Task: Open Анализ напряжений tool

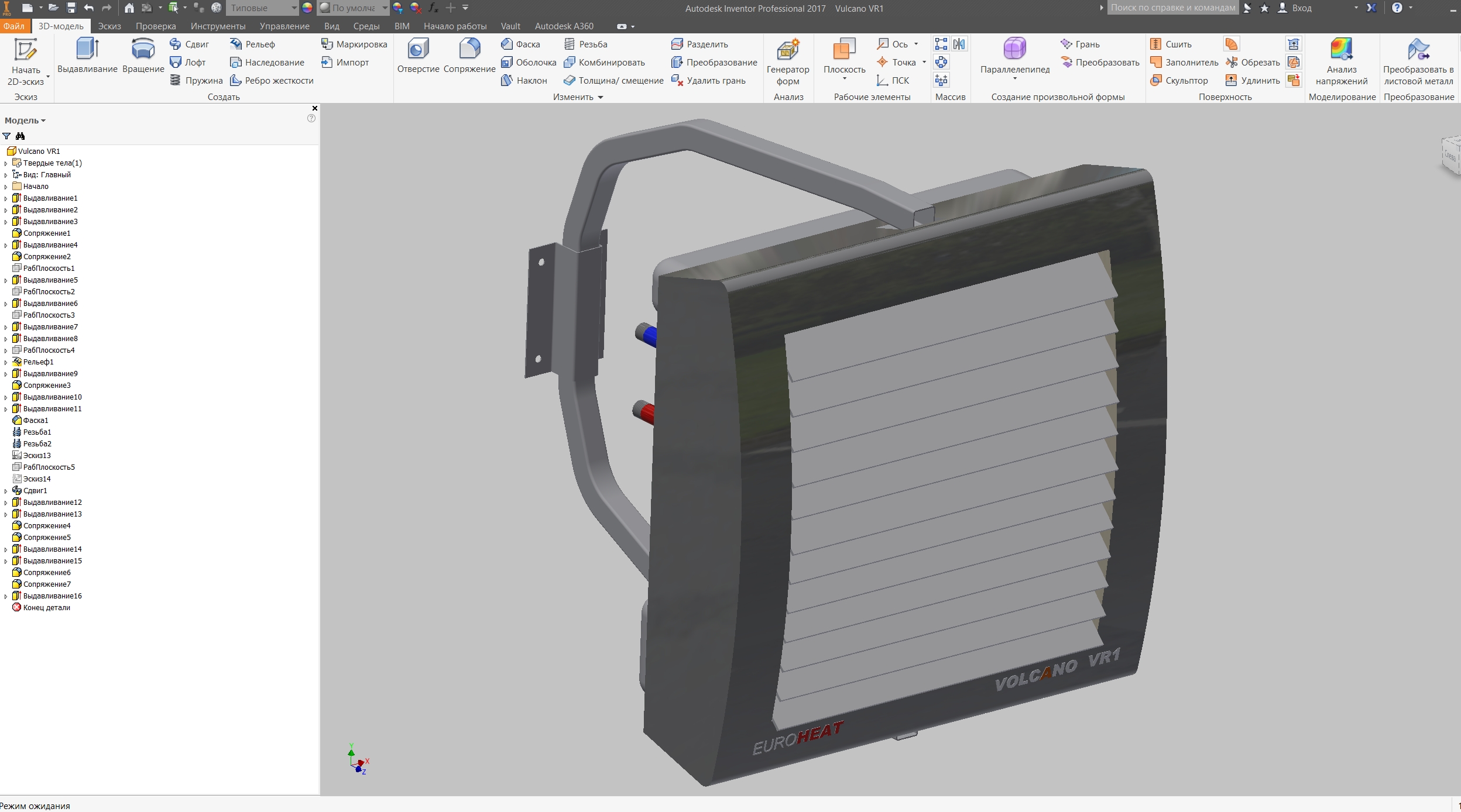Action: click(1342, 62)
